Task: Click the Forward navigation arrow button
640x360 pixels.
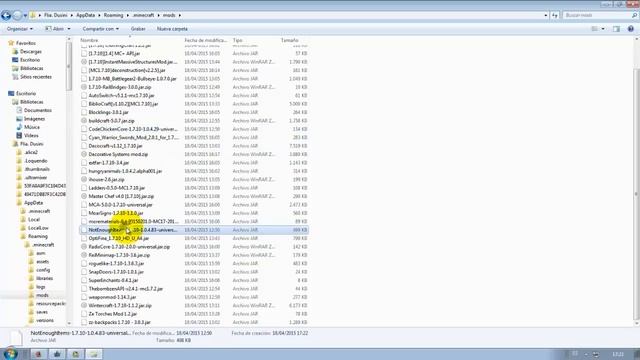Action: 17,16
